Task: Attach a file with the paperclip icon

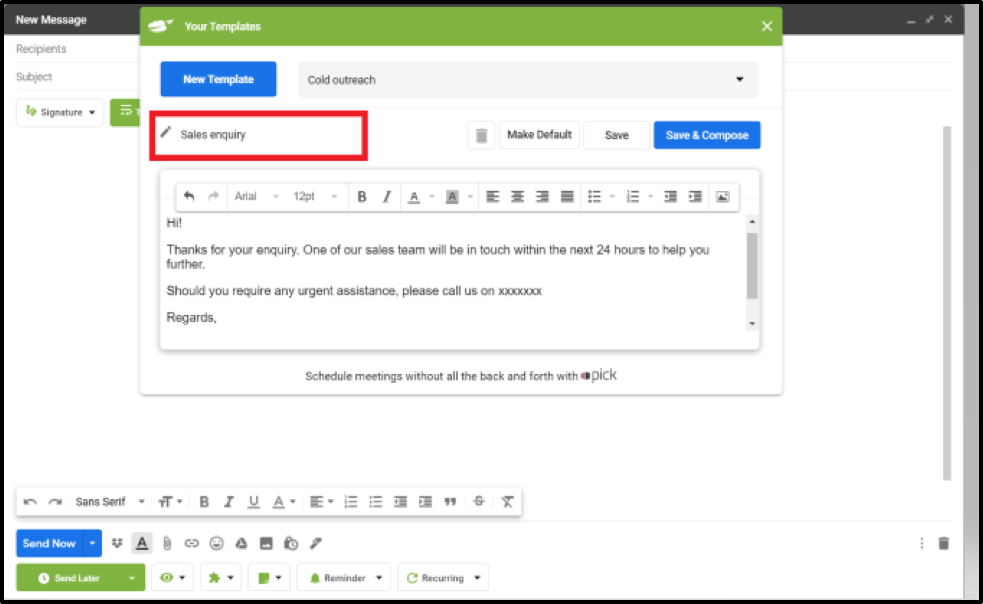Action: tap(166, 544)
